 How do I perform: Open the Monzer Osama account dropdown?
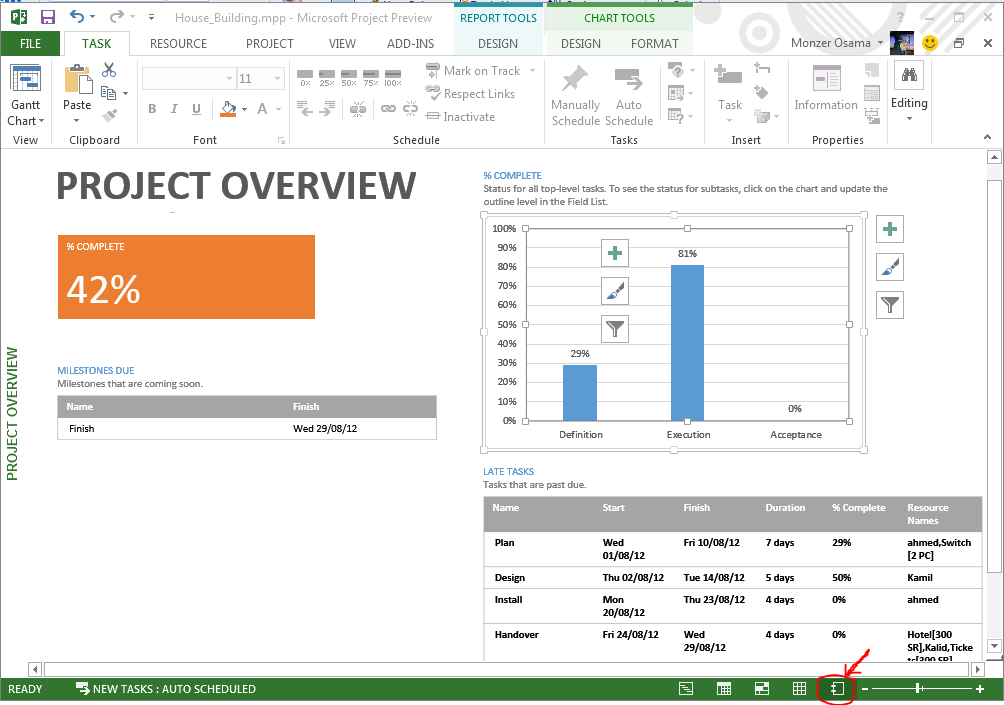pos(880,43)
